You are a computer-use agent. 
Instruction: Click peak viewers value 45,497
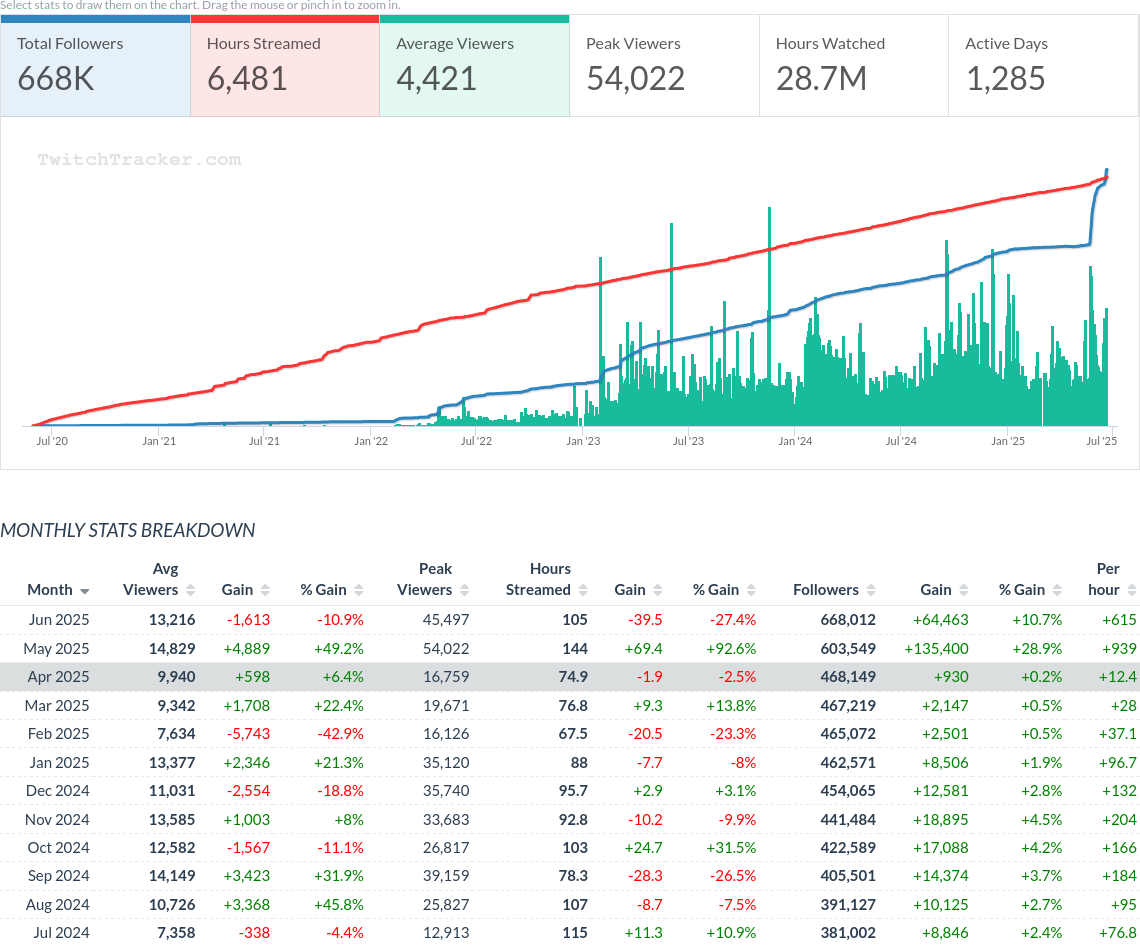coord(446,620)
